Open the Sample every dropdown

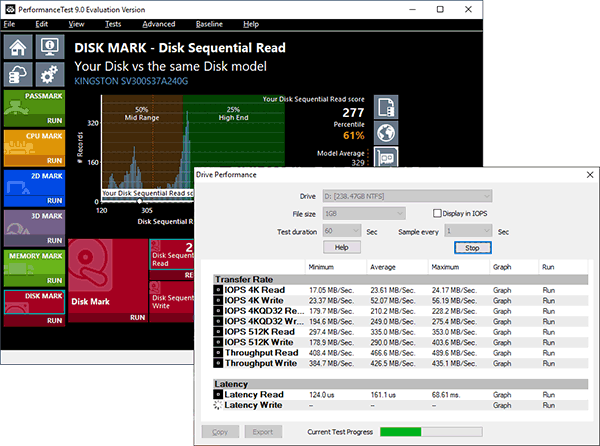pos(468,231)
